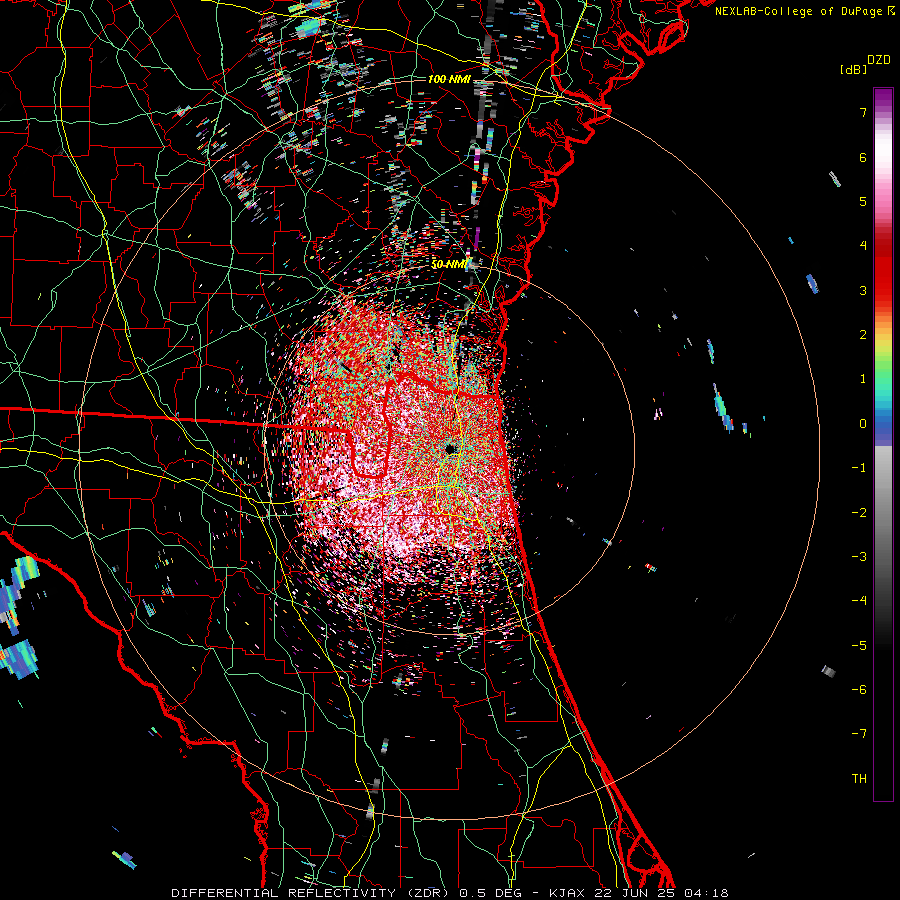Click the black radar site dot at center
The image size is (900, 900).
point(451,448)
